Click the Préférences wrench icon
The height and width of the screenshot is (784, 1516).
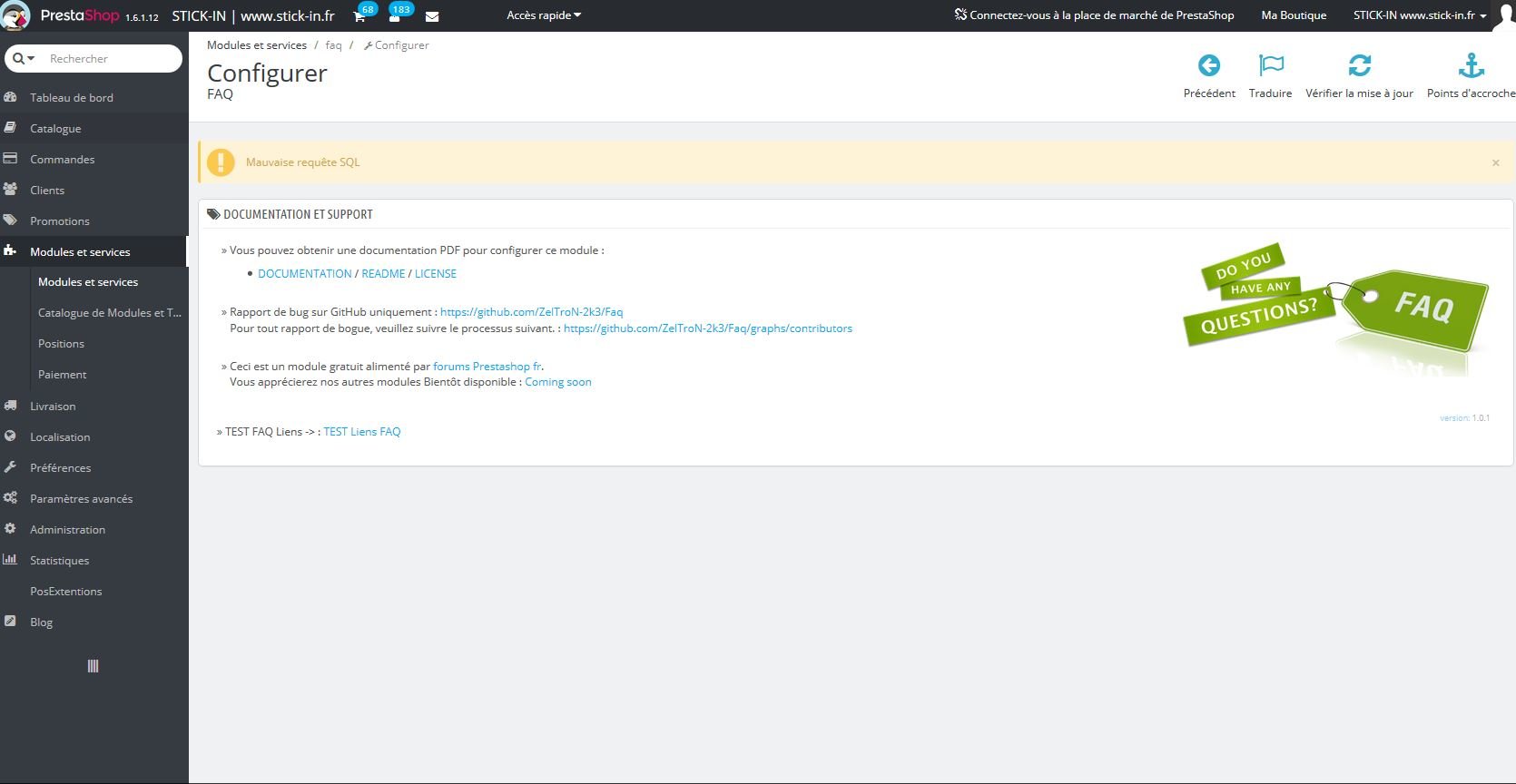[x=11, y=467]
